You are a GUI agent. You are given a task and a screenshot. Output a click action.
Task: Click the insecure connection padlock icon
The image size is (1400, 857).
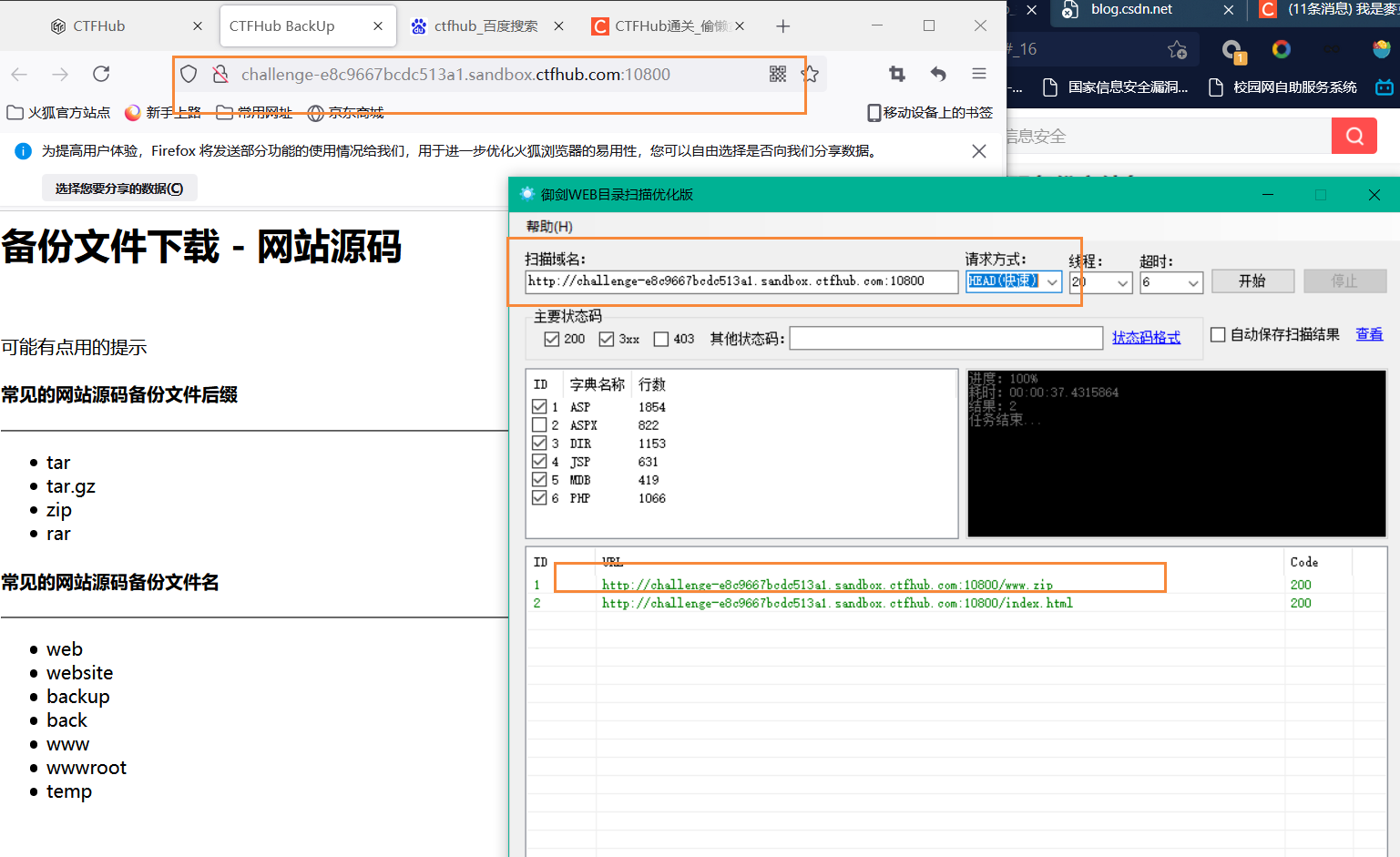[220, 74]
